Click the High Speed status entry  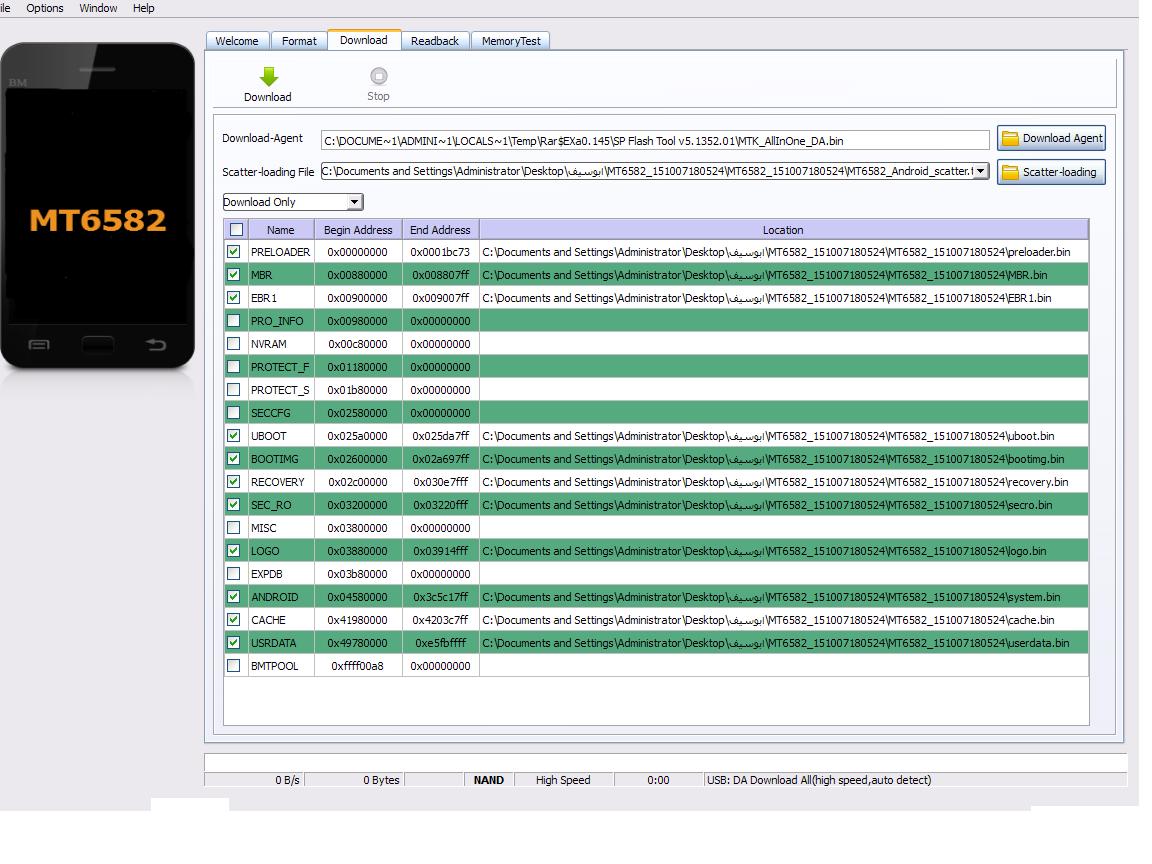(x=564, y=780)
